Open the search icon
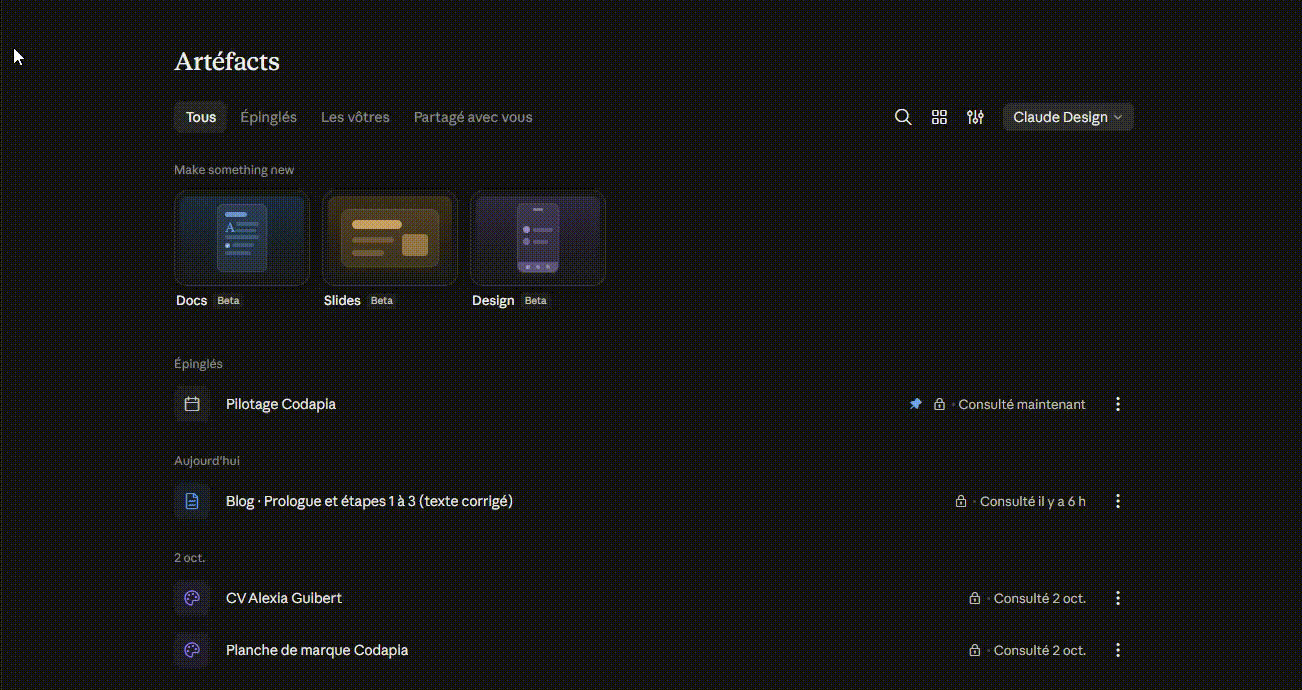 pyautogui.click(x=903, y=117)
